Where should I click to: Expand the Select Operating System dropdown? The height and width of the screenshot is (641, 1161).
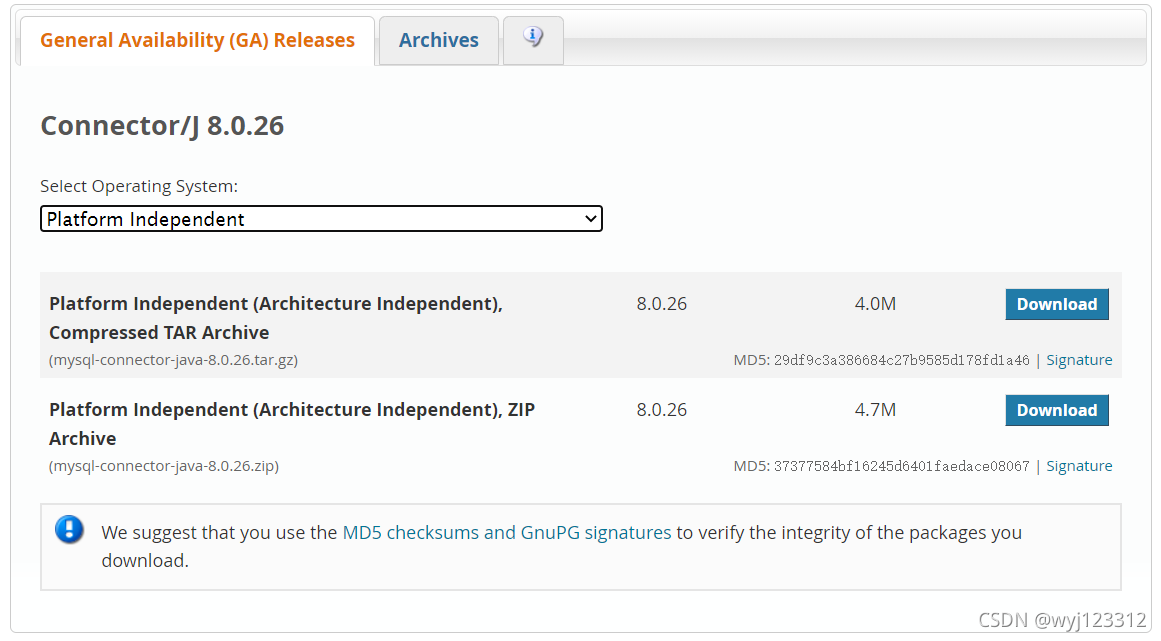click(321, 219)
